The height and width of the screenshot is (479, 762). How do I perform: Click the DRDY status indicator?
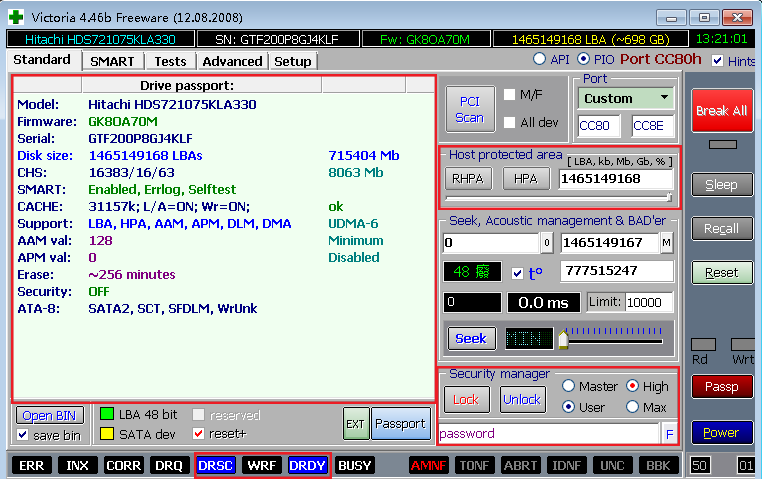(x=307, y=465)
